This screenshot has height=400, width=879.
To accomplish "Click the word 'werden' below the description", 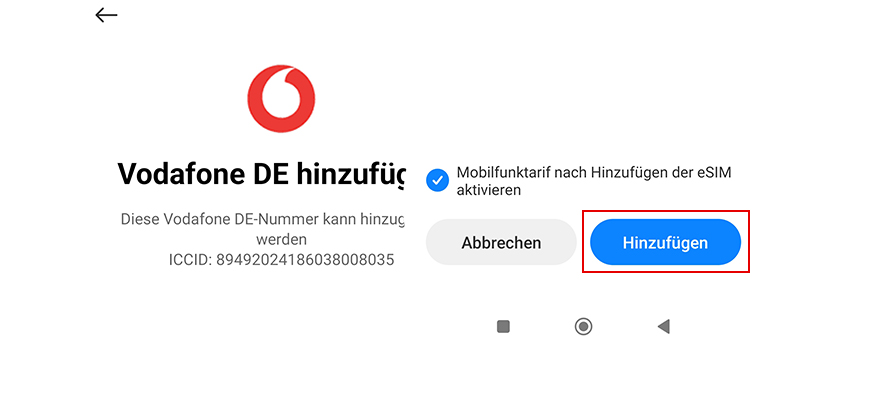I will (281, 240).
